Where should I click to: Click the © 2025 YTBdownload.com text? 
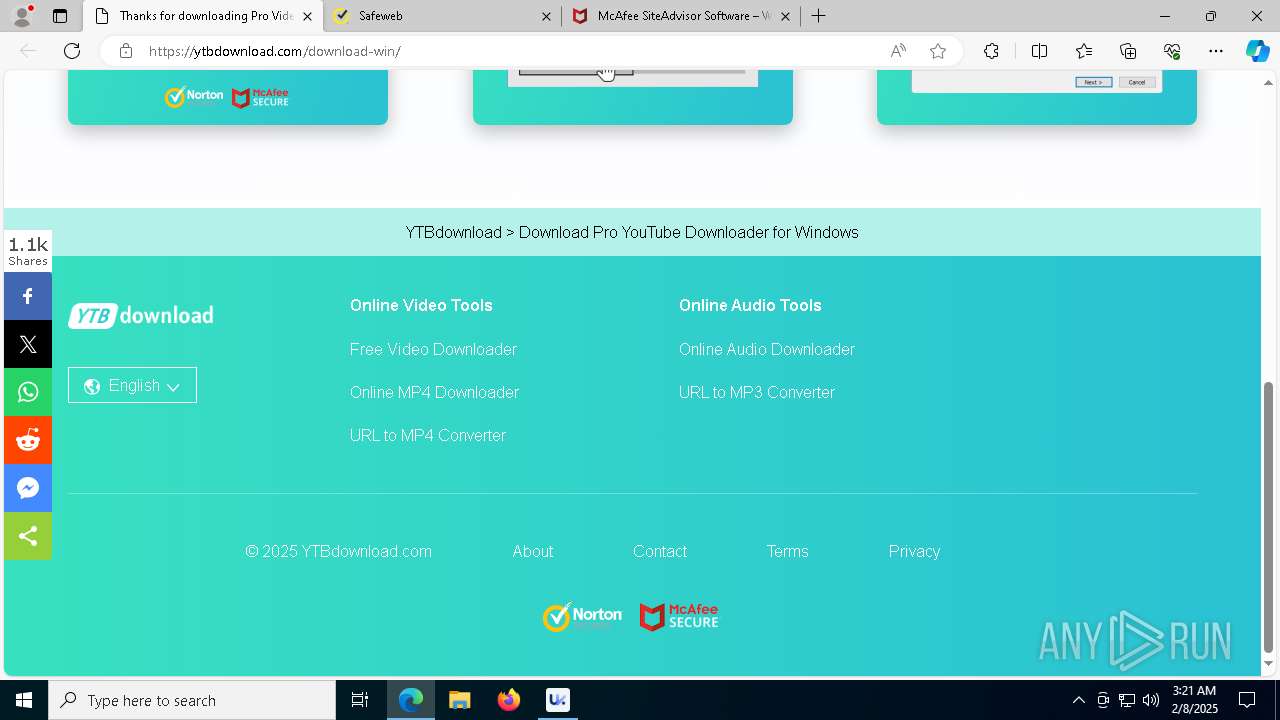click(x=339, y=551)
